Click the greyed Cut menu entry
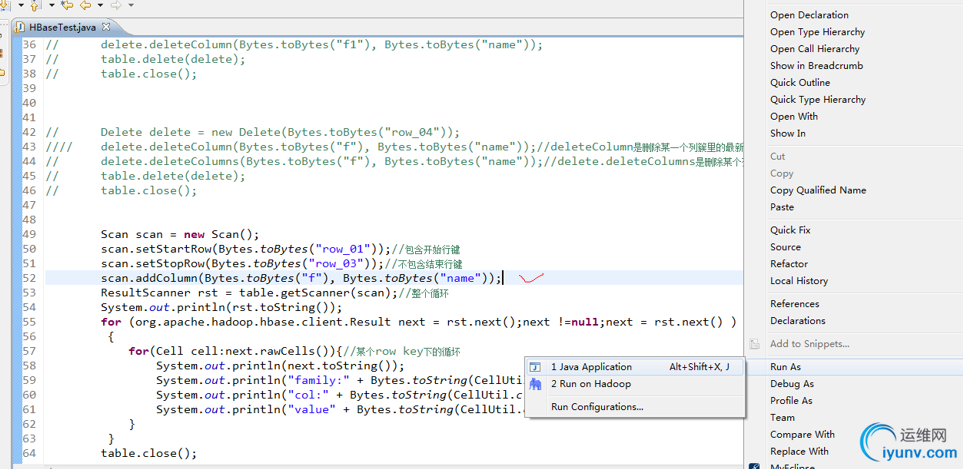 [778, 157]
